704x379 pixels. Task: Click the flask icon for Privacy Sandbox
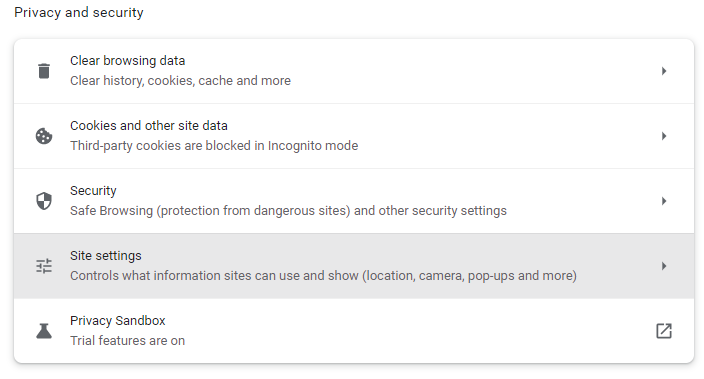pyautogui.click(x=44, y=331)
